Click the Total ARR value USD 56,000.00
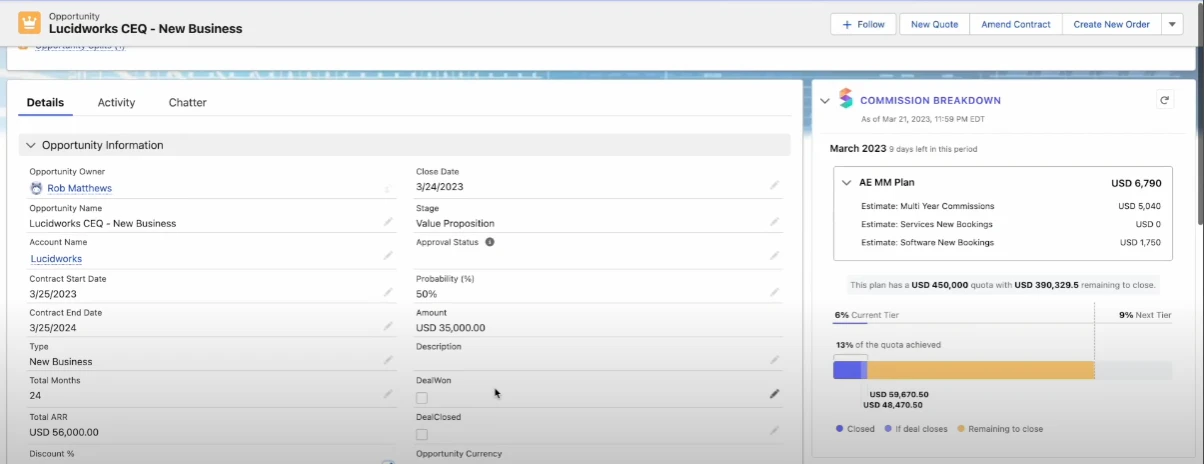 (64, 432)
